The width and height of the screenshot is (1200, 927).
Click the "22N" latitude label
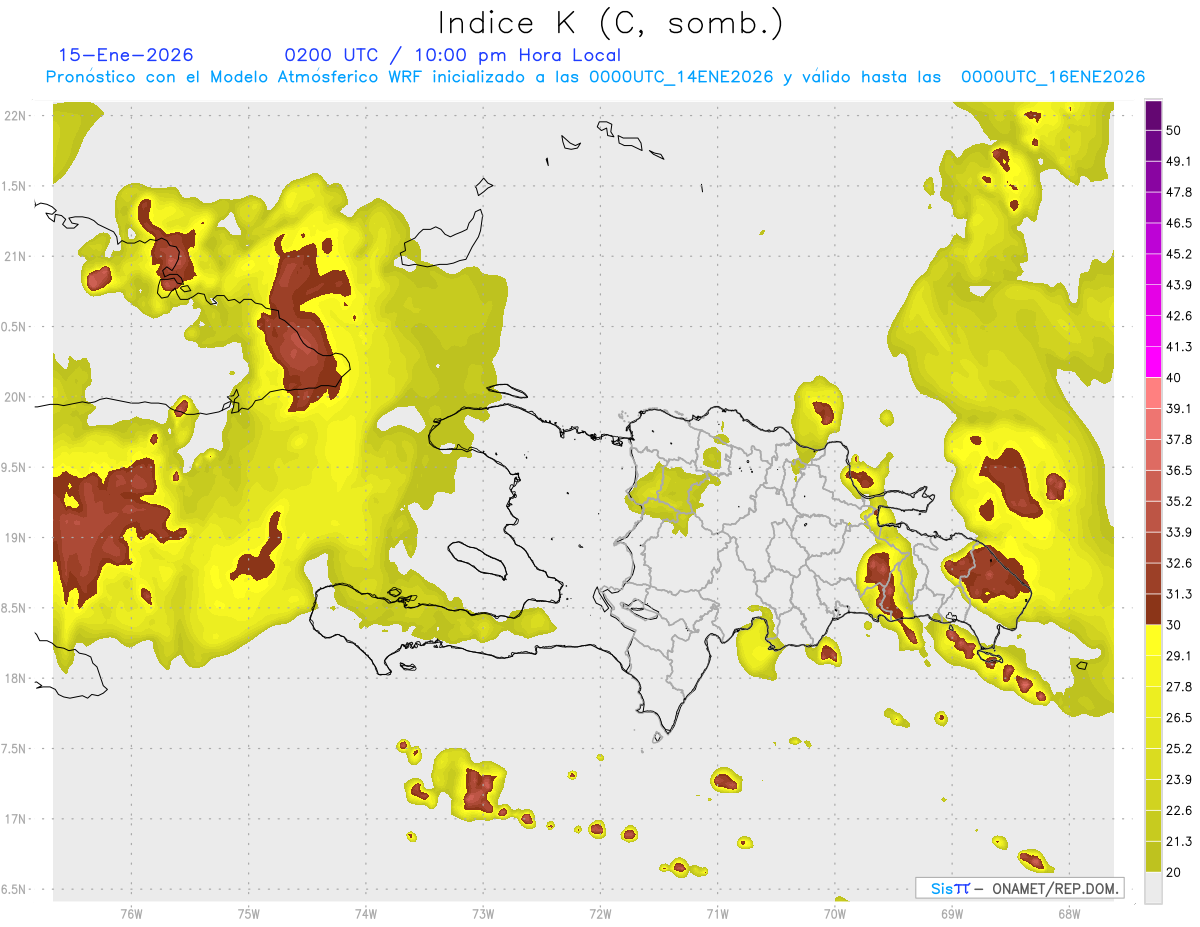[x=16, y=115]
